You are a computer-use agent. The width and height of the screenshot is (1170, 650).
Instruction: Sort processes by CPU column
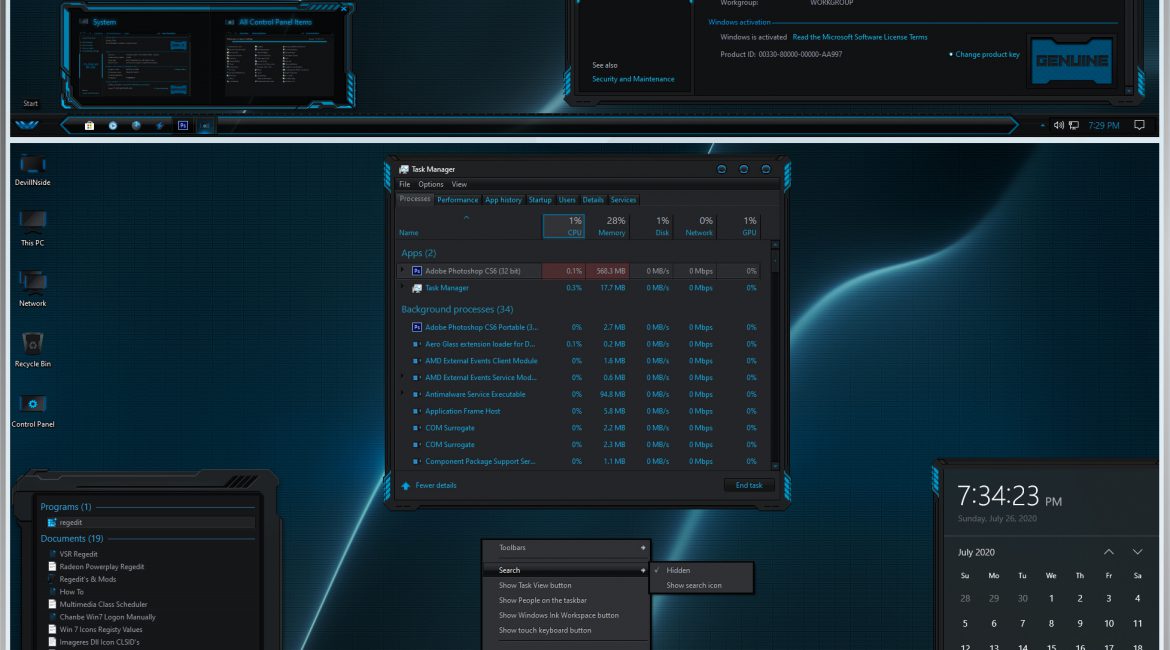click(x=563, y=226)
